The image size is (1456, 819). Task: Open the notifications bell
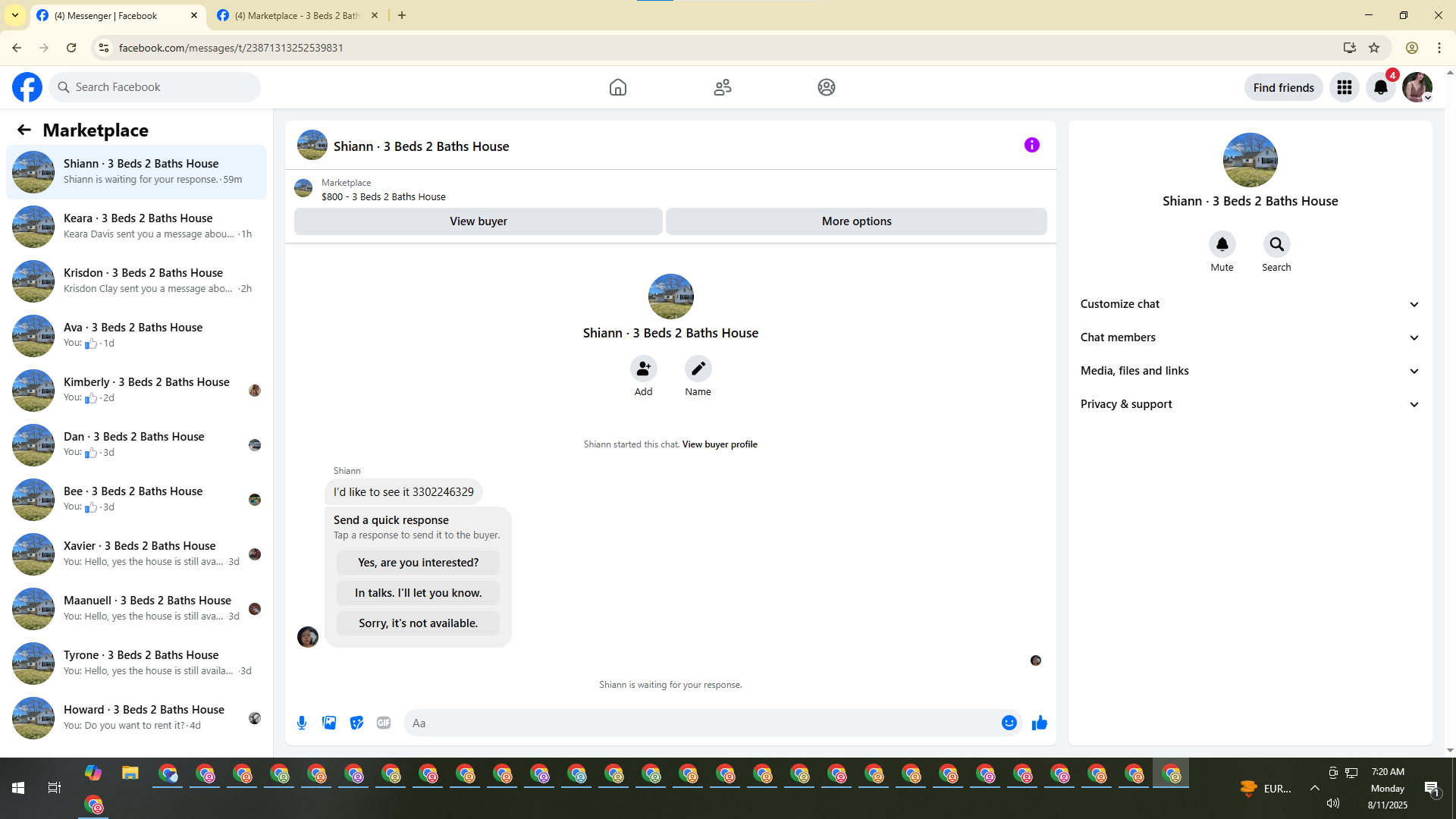click(x=1380, y=87)
